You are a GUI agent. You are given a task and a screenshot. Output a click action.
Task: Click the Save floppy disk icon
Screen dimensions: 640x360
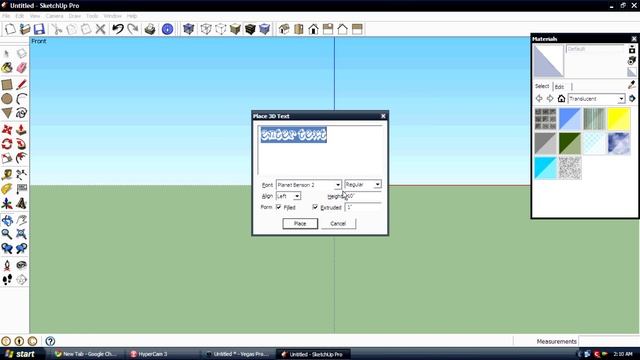coord(39,29)
